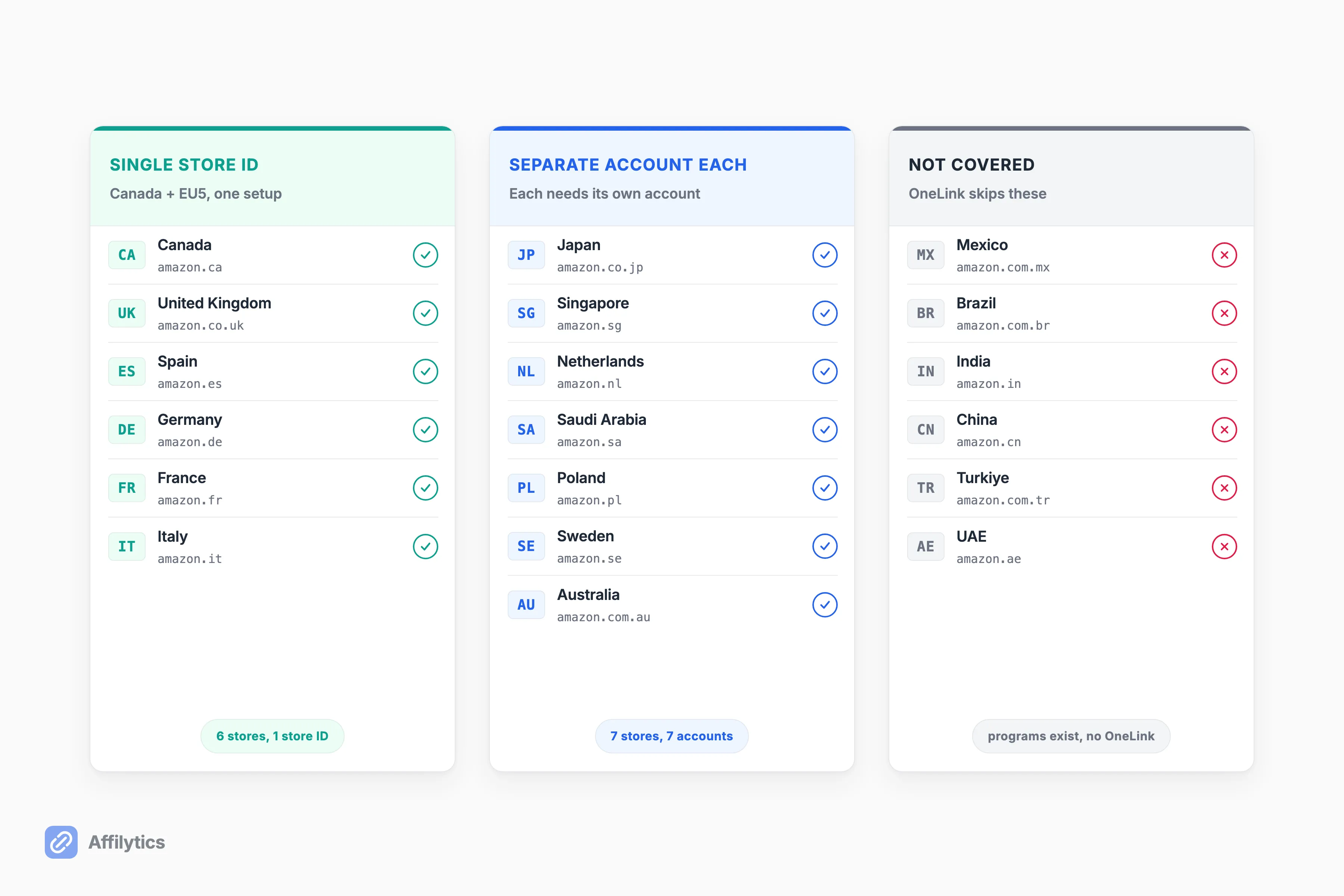This screenshot has width=1344, height=896.
Task: Click the CN country code badge
Action: pyautogui.click(x=926, y=430)
